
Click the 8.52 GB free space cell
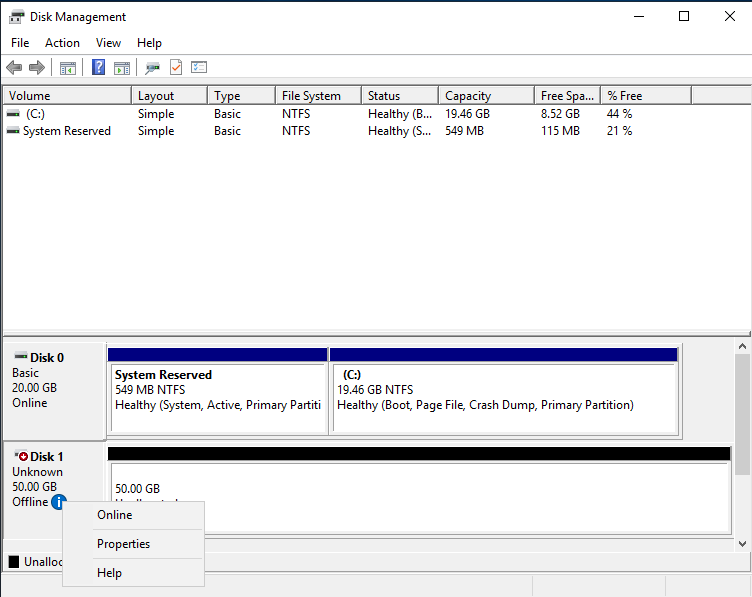coord(560,114)
